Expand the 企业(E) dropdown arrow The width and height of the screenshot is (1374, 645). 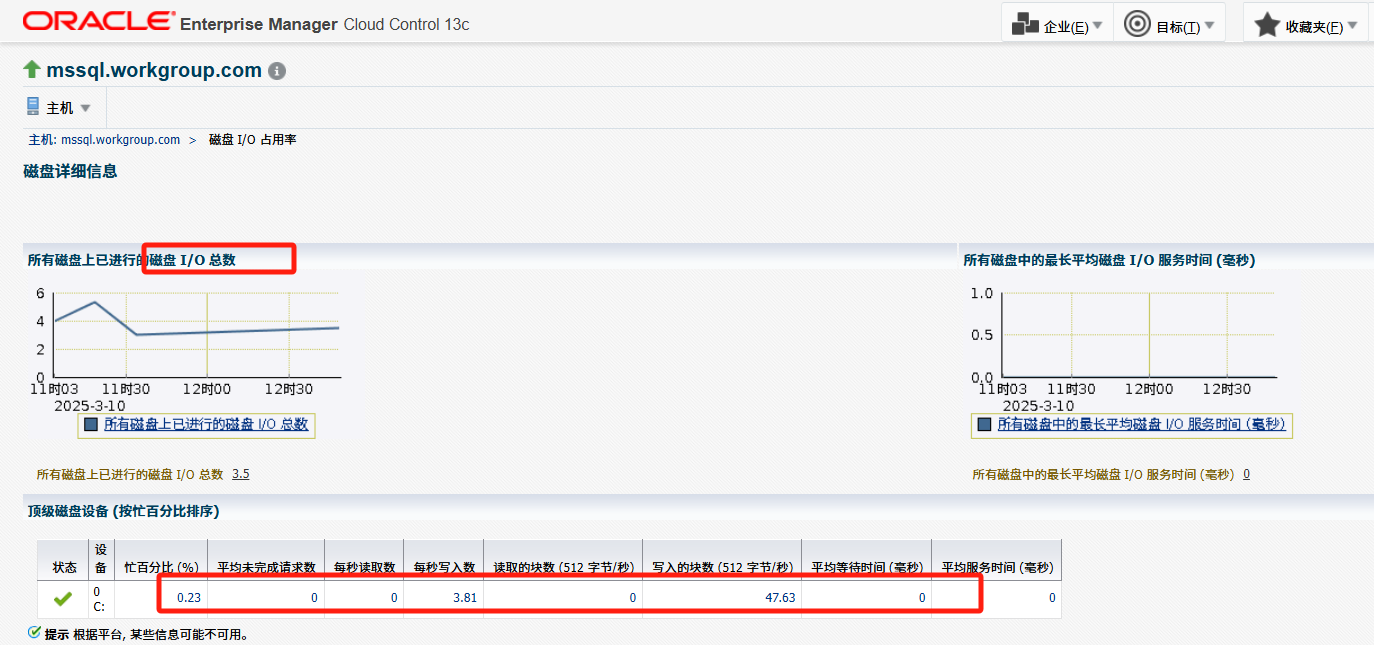coord(1098,25)
